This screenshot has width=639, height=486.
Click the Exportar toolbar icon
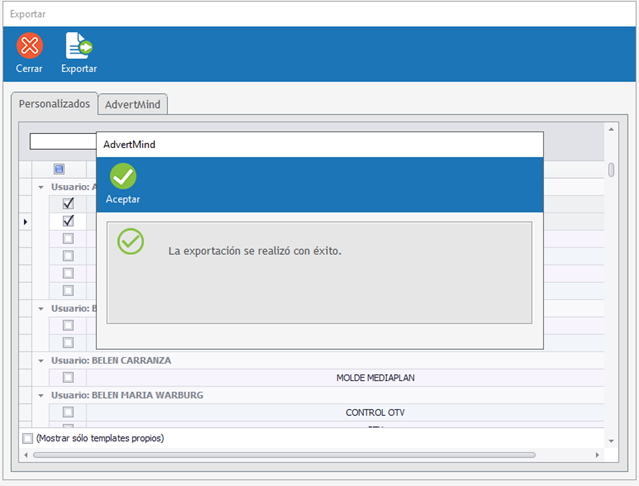coord(79,46)
